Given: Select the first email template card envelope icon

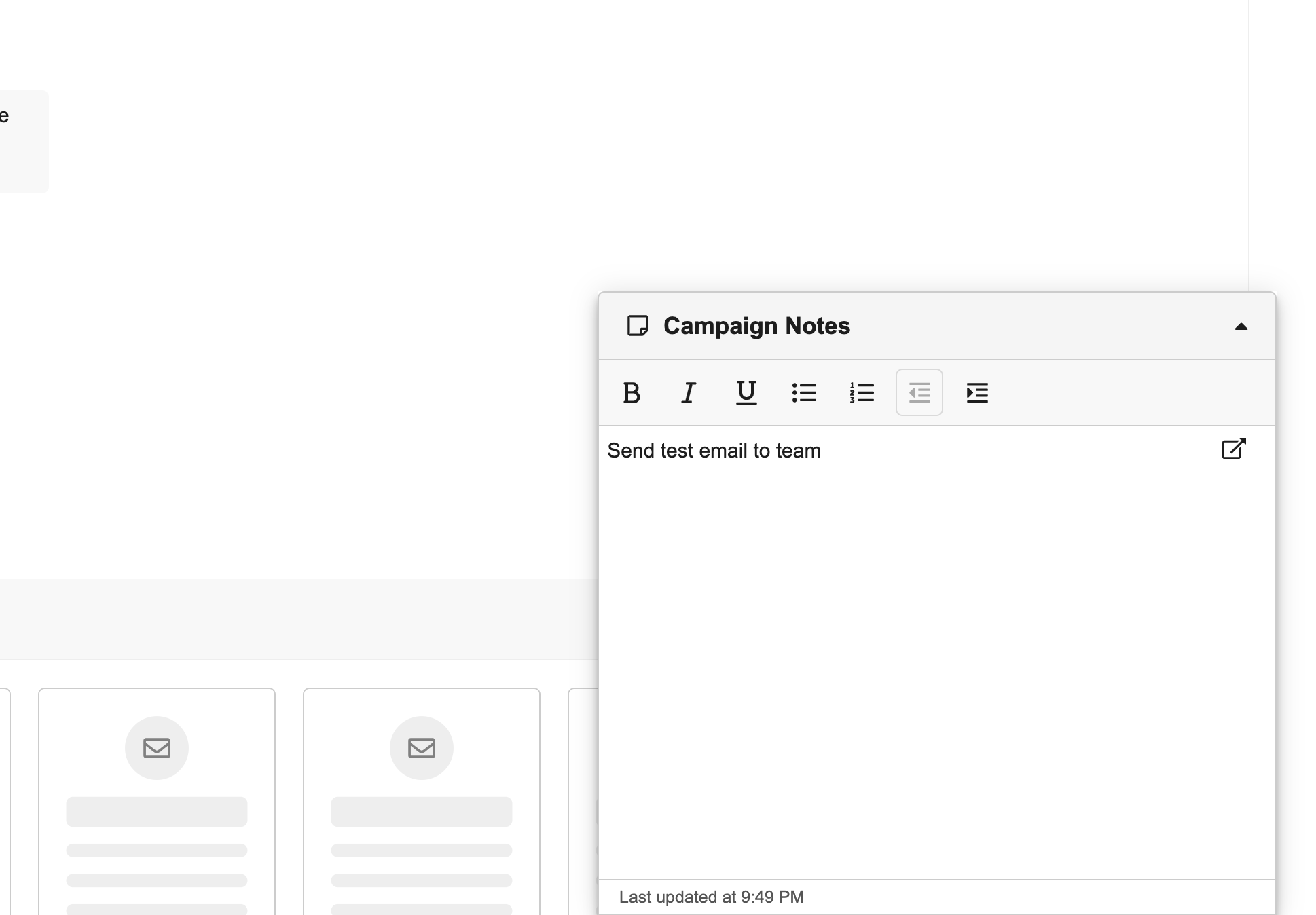Looking at the screenshot, I should [x=157, y=748].
